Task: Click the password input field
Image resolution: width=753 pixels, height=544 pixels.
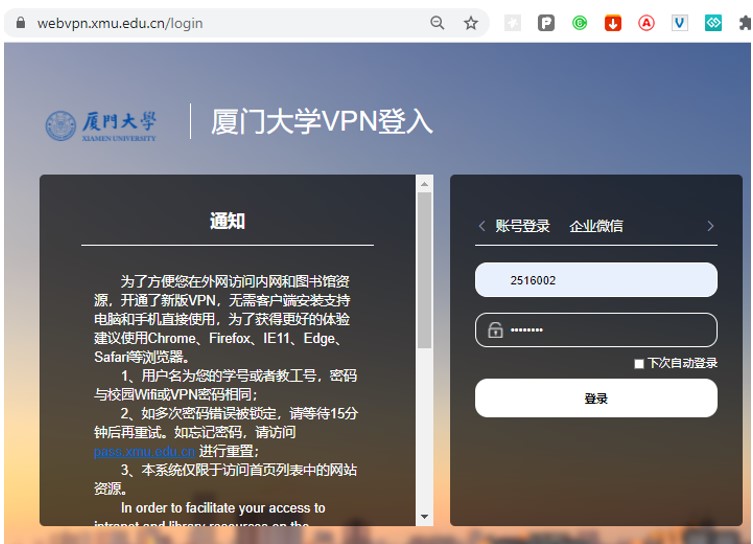Action: pos(596,330)
